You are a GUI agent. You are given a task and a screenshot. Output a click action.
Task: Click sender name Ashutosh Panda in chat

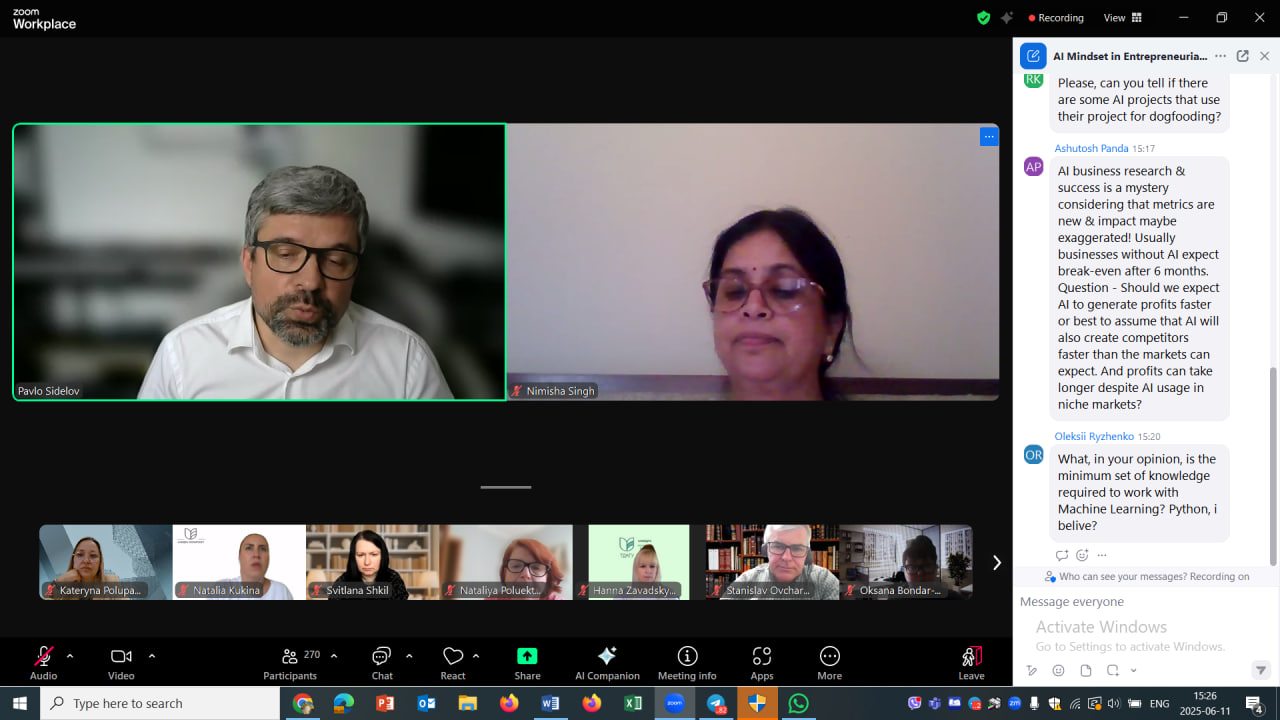coord(1091,148)
